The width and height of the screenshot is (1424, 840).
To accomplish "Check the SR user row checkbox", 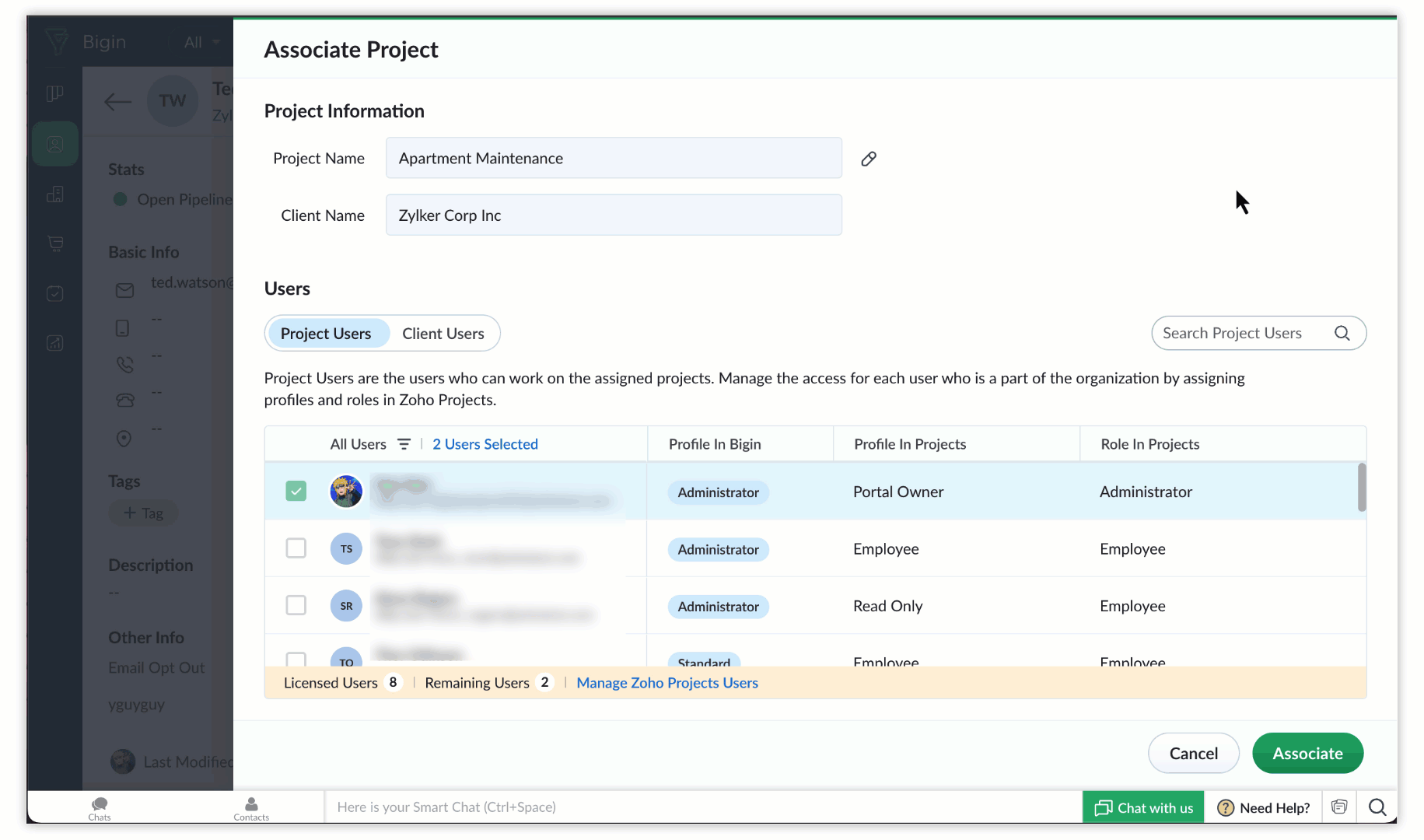I will [x=296, y=605].
